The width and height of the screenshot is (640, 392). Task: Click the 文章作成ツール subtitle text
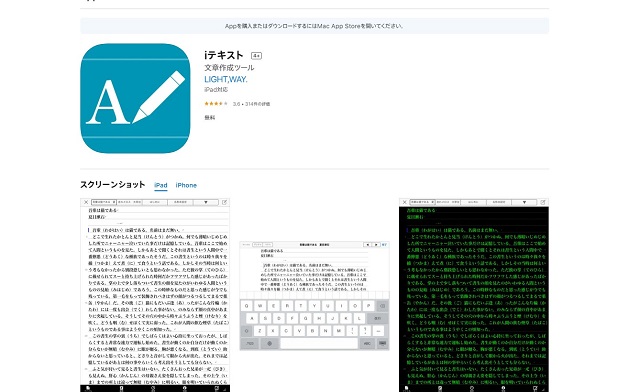coord(229,67)
